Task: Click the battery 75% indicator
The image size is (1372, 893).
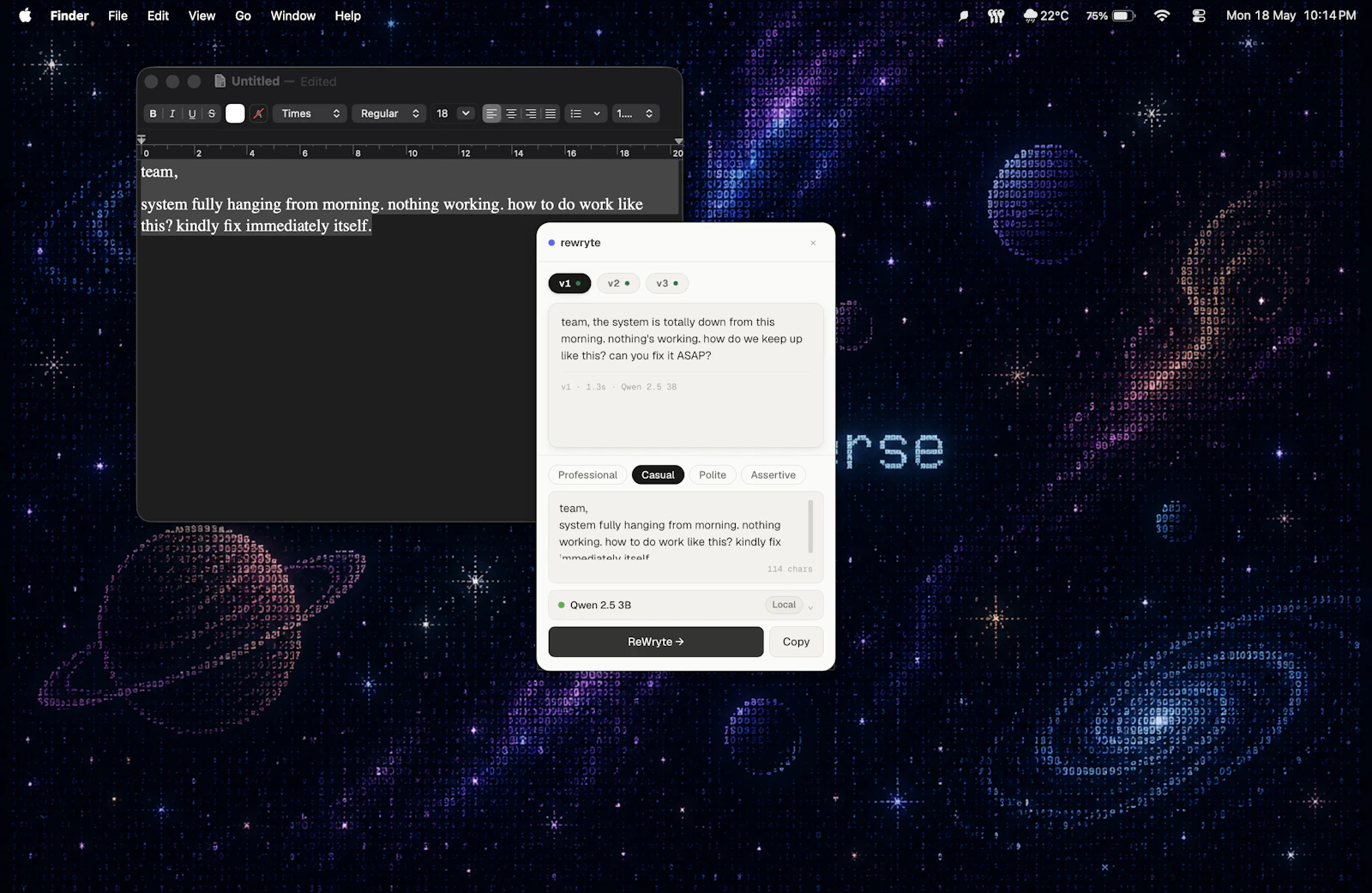Action: pyautogui.click(x=1110, y=15)
